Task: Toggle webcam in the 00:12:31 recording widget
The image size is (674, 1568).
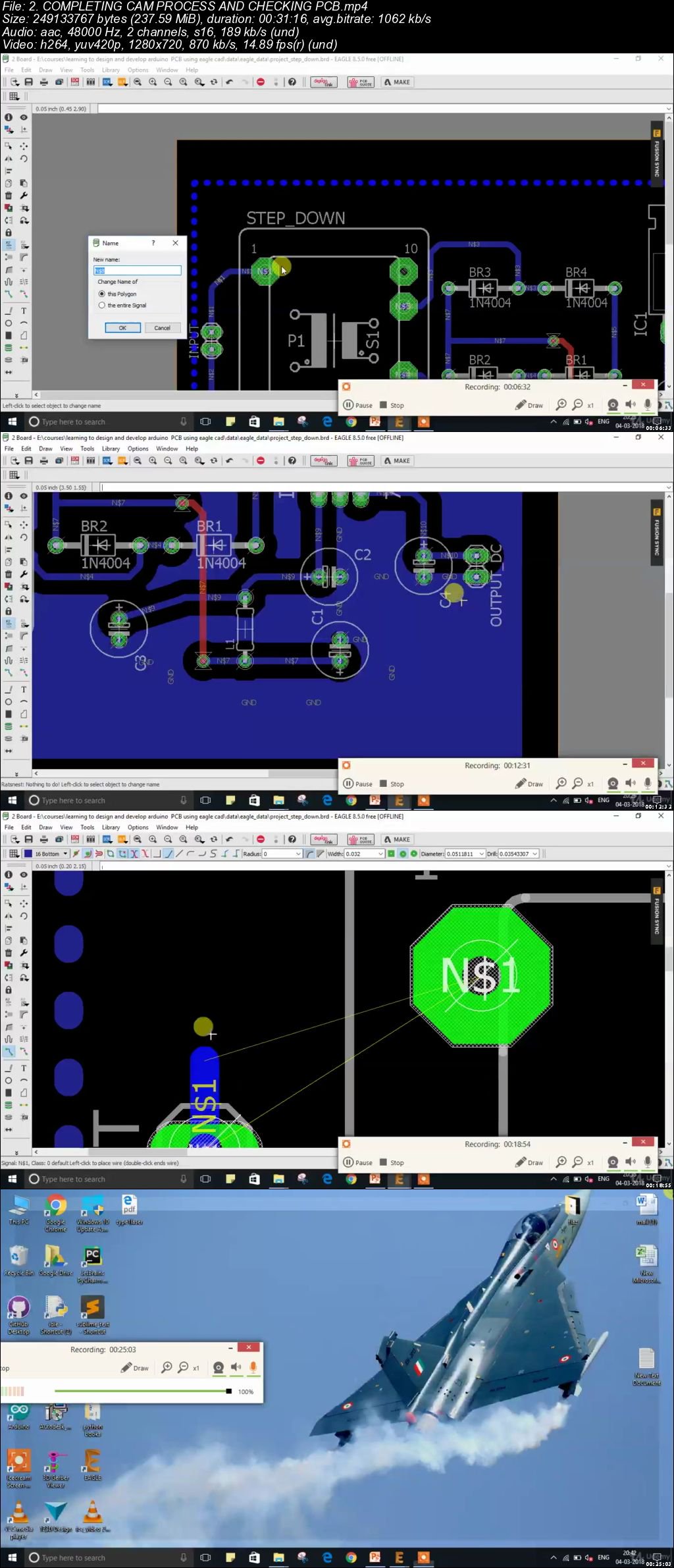Action: pos(613,783)
